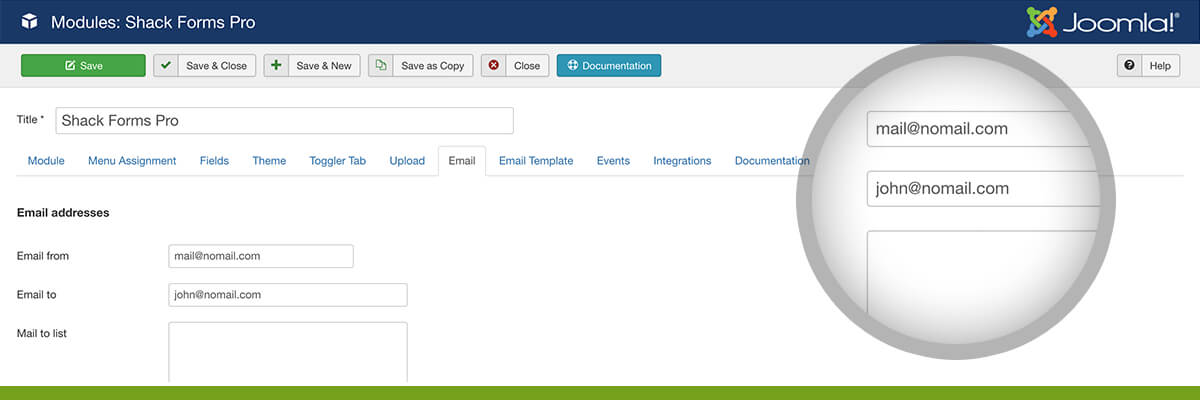The width and height of the screenshot is (1200, 400).
Task: Open the Integrations tab
Action: pyautogui.click(x=682, y=161)
